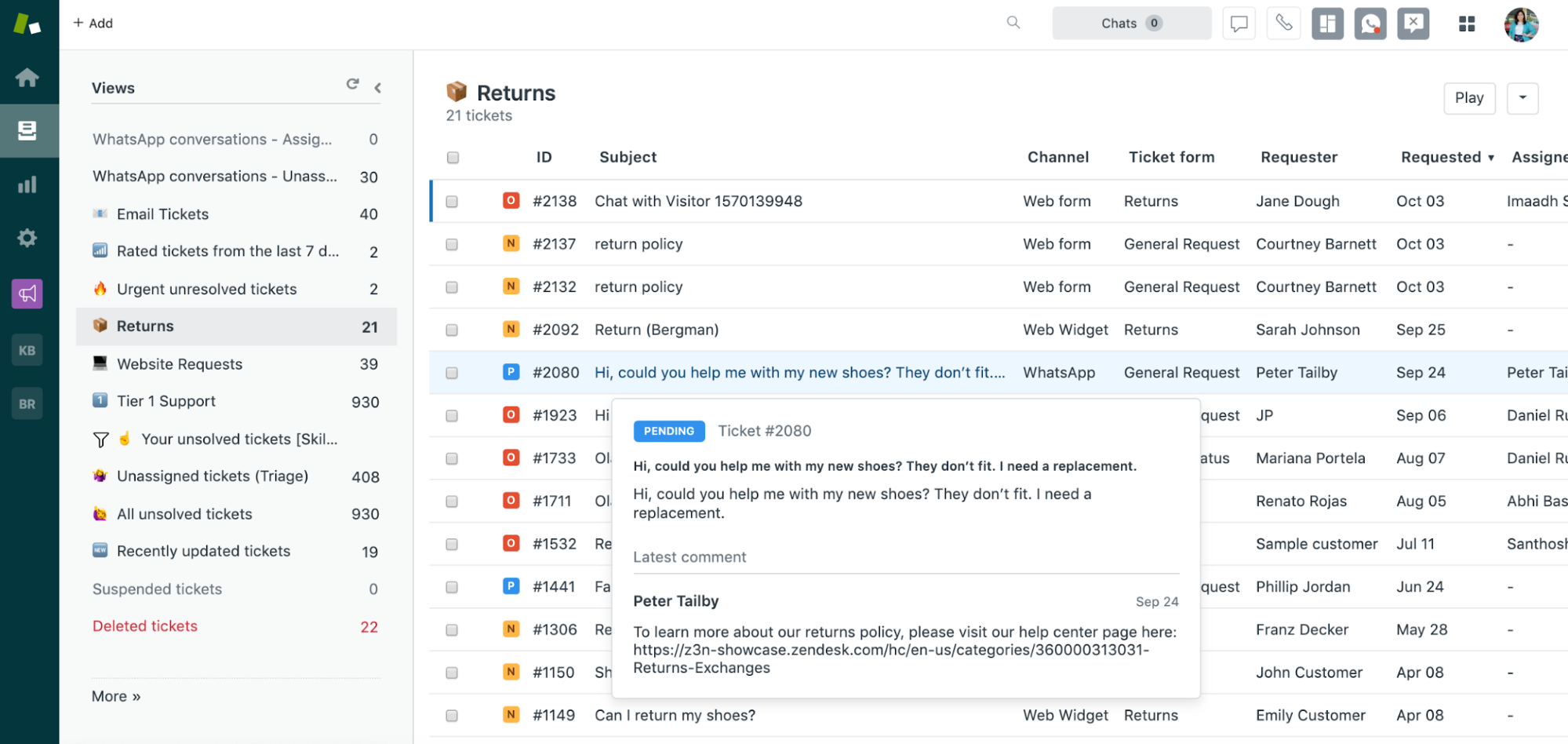Open the chat conversation icon in top bar
Image resolution: width=1568 pixels, height=744 pixels.
(x=1239, y=23)
